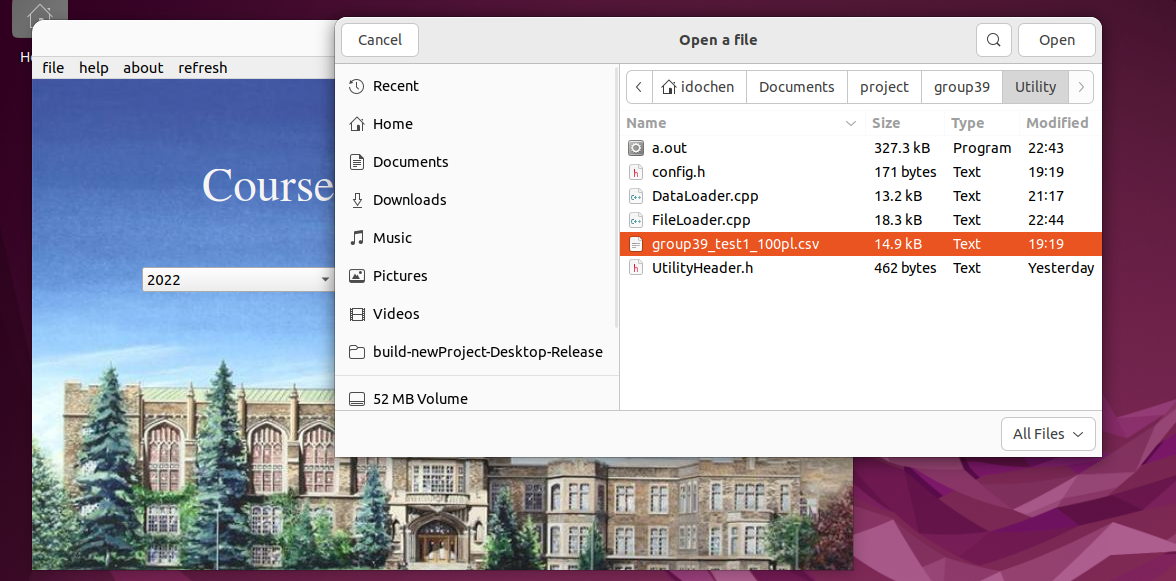Go to the idochen home path segment
This screenshot has width=1176, height=581.
700,87
